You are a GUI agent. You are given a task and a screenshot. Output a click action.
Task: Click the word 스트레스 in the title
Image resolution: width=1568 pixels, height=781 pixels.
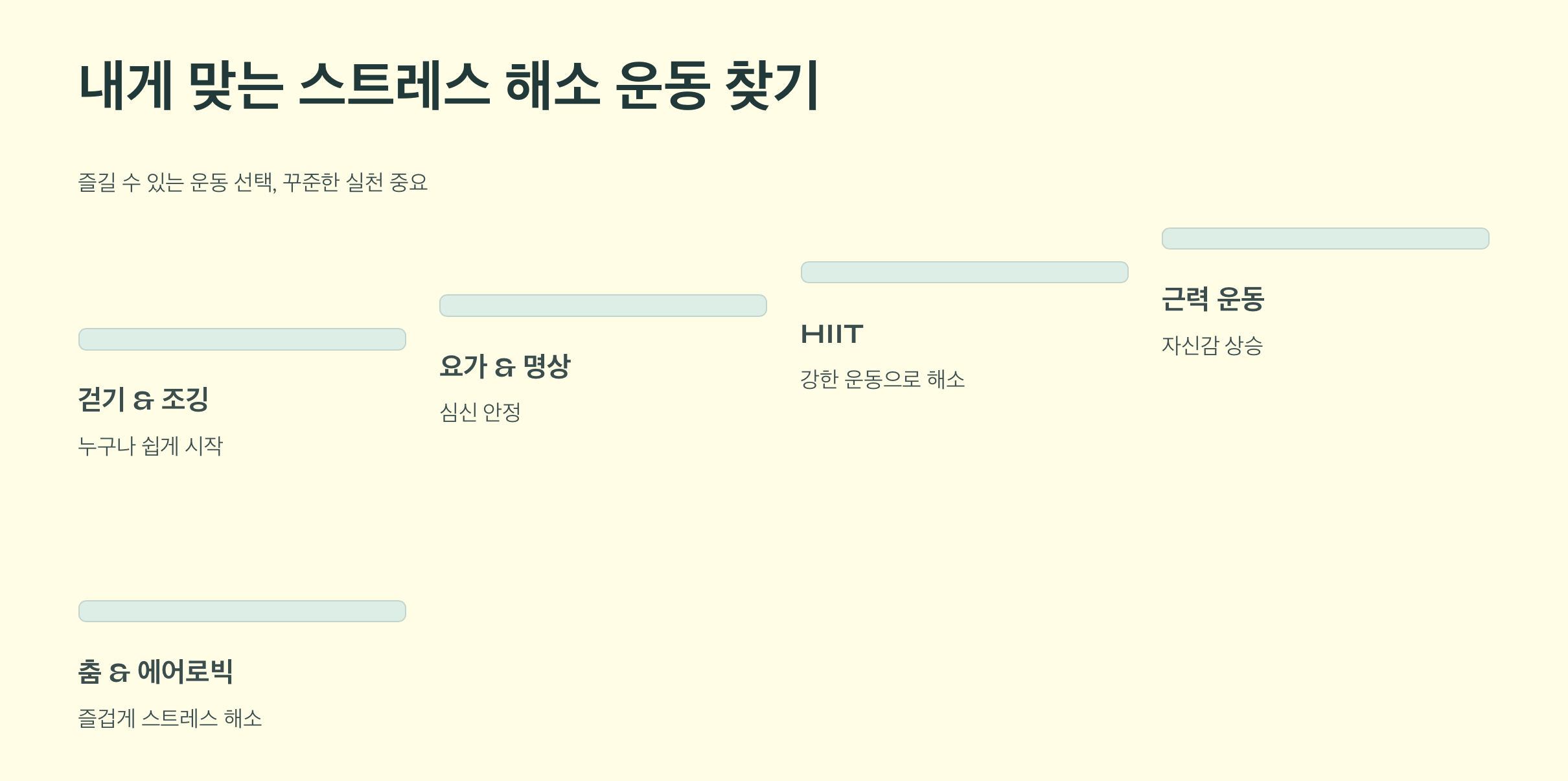tap(394, 86)
